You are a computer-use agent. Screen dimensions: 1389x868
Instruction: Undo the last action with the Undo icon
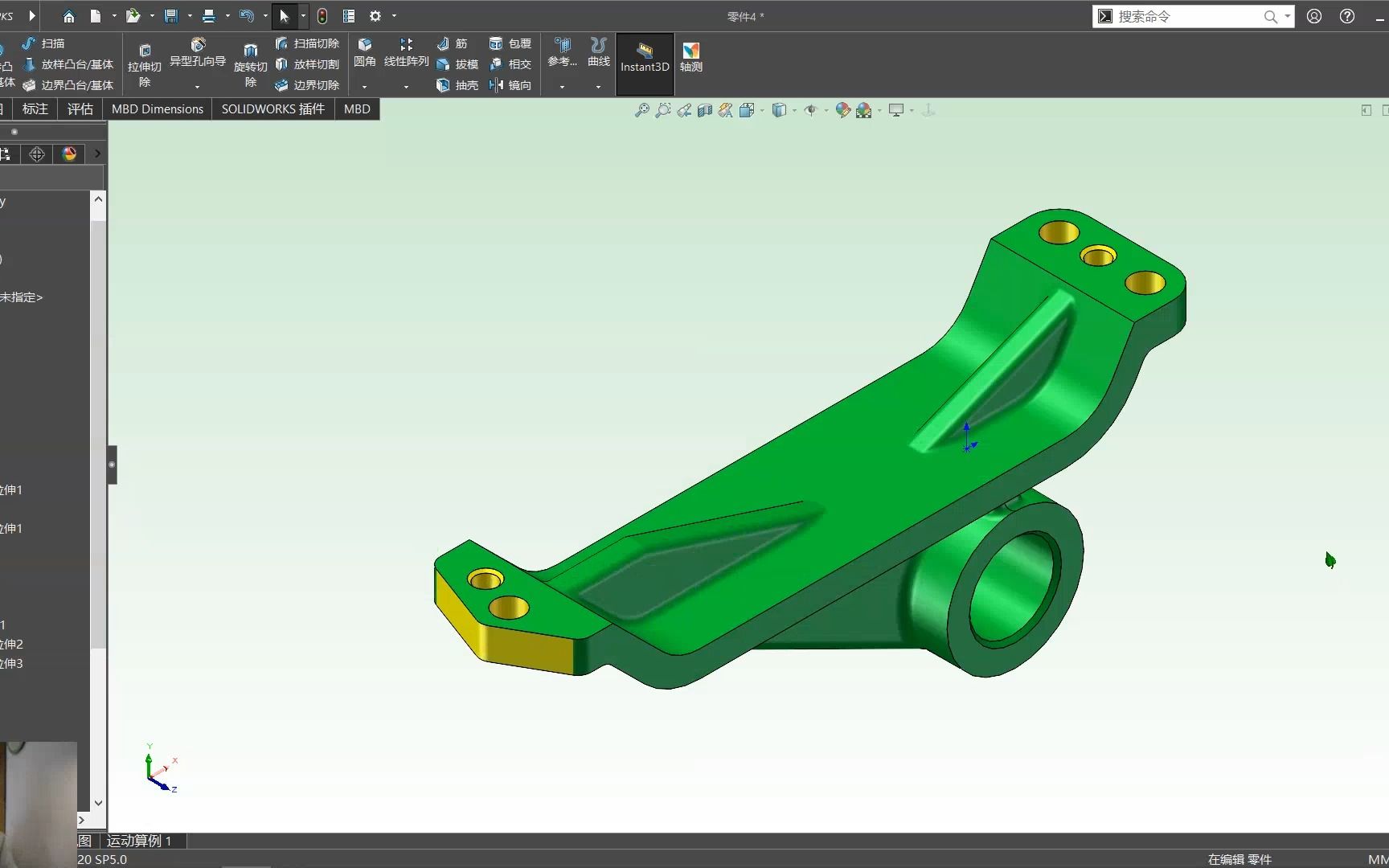pos(247,16)
